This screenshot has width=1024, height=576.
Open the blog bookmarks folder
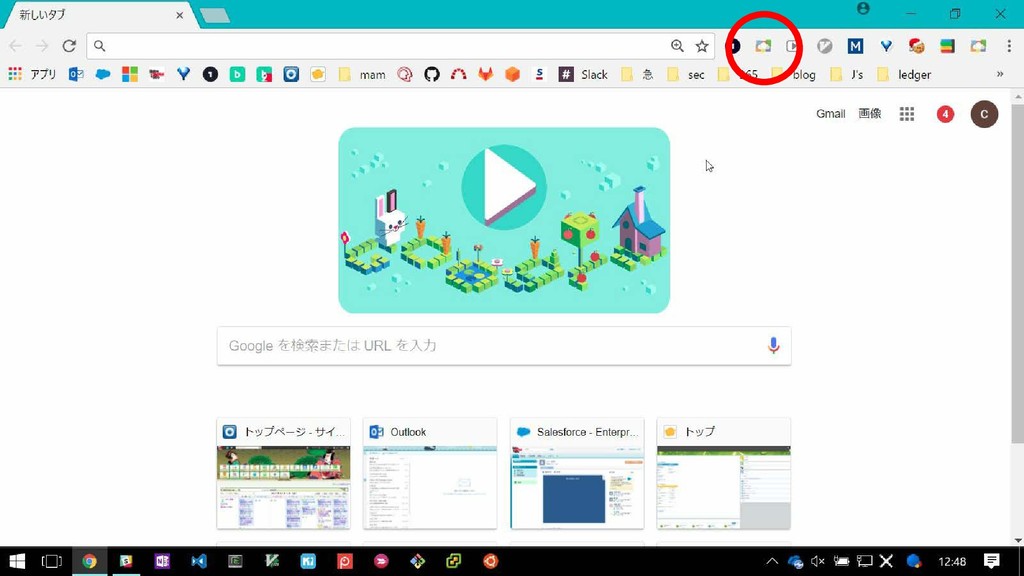coord(794,74)
